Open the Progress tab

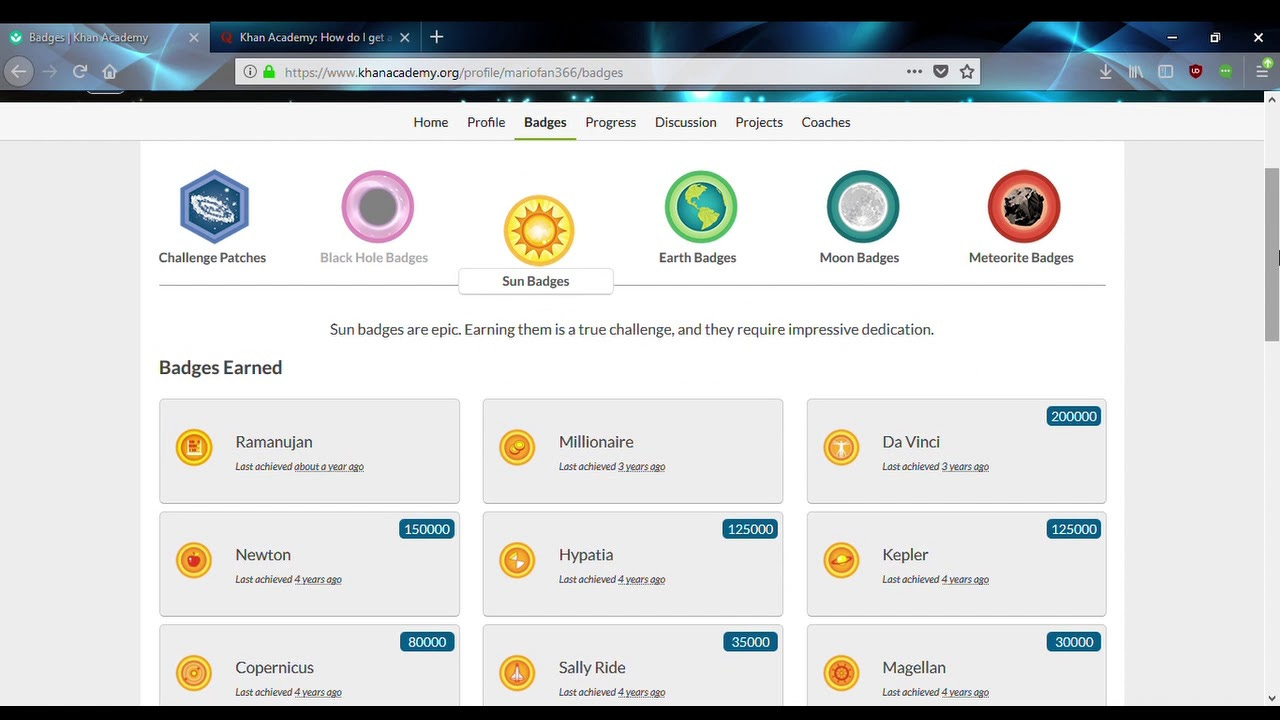pos(611,122)
